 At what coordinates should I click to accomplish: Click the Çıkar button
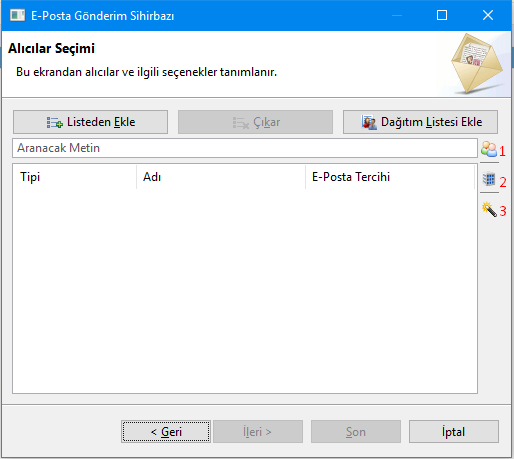click(x=255, y=122)
